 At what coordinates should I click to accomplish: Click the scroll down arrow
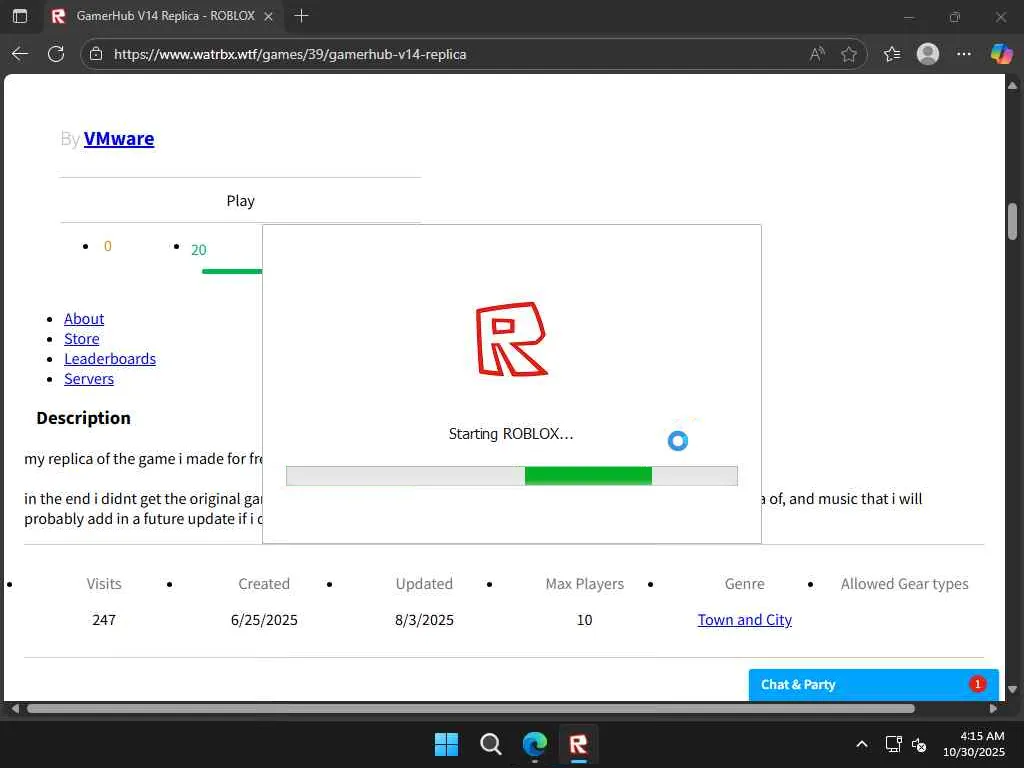(1012, 689)
